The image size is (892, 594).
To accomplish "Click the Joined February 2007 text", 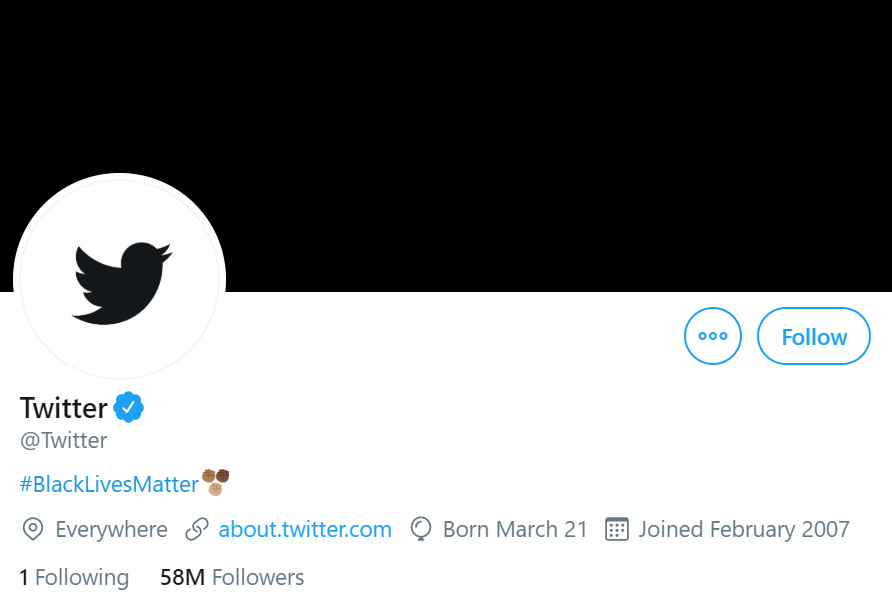I will coord(744,529).
